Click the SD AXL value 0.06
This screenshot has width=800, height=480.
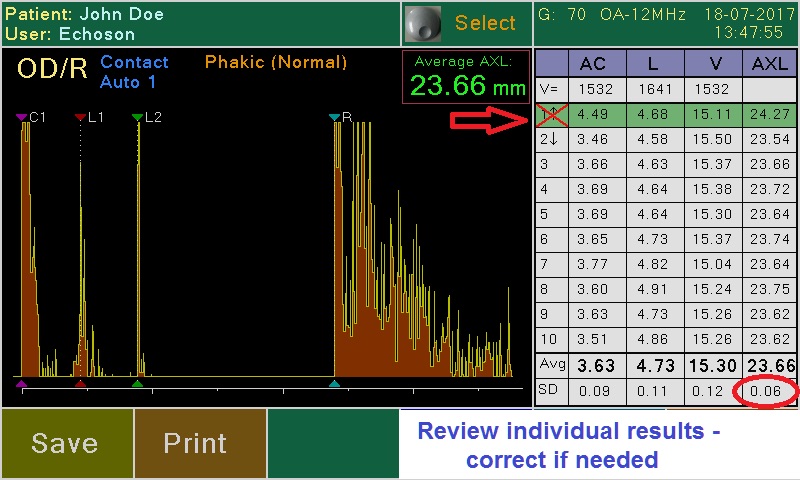coord(766,391)
